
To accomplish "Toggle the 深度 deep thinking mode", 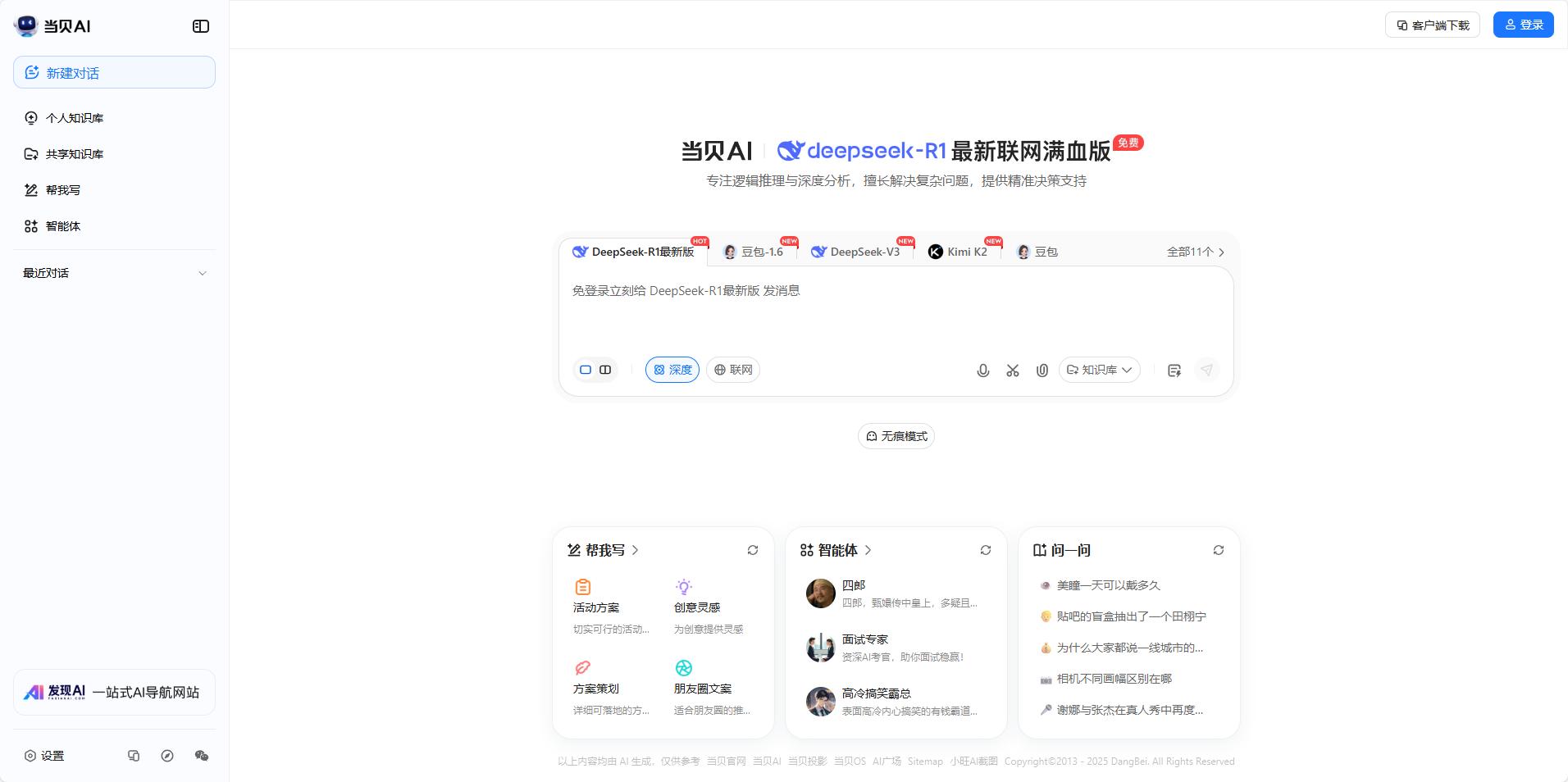I will [x=672, y=370].
